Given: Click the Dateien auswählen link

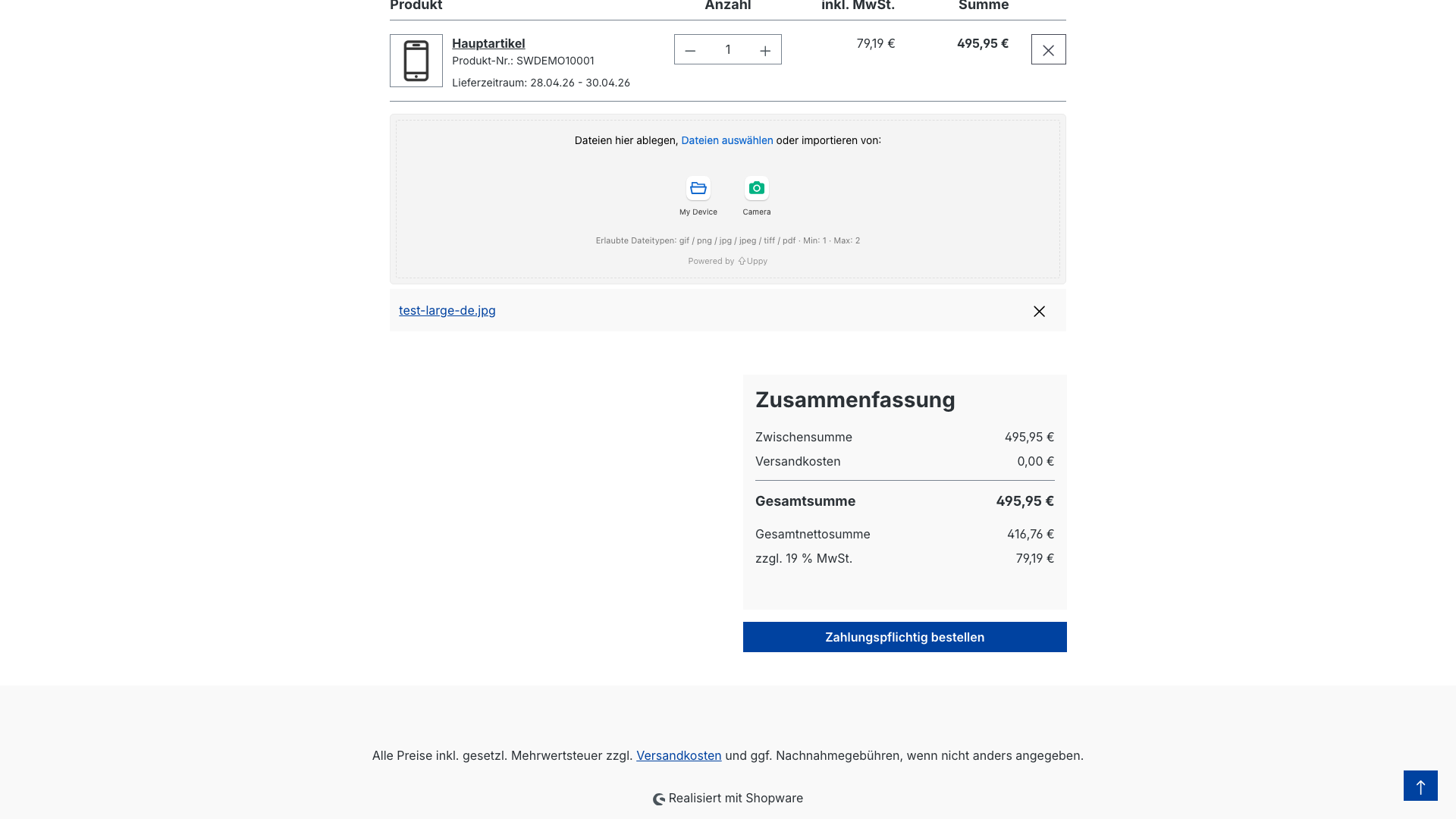Looking at the screenshot, I should pyautogui.click(x=726, y=140).
